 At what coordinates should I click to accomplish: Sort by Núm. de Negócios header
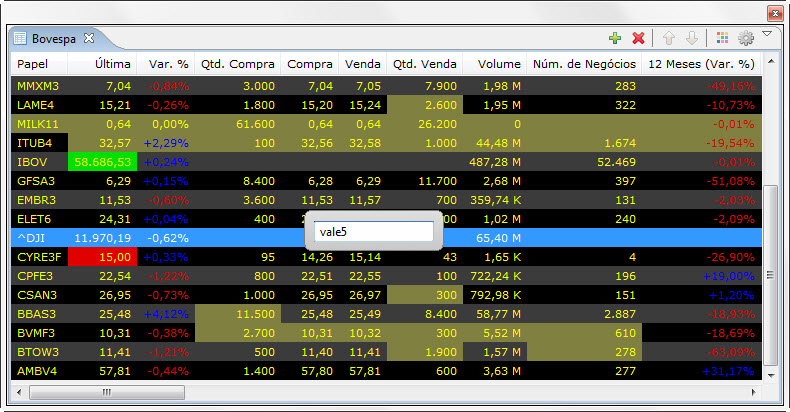tap(584, 64)
